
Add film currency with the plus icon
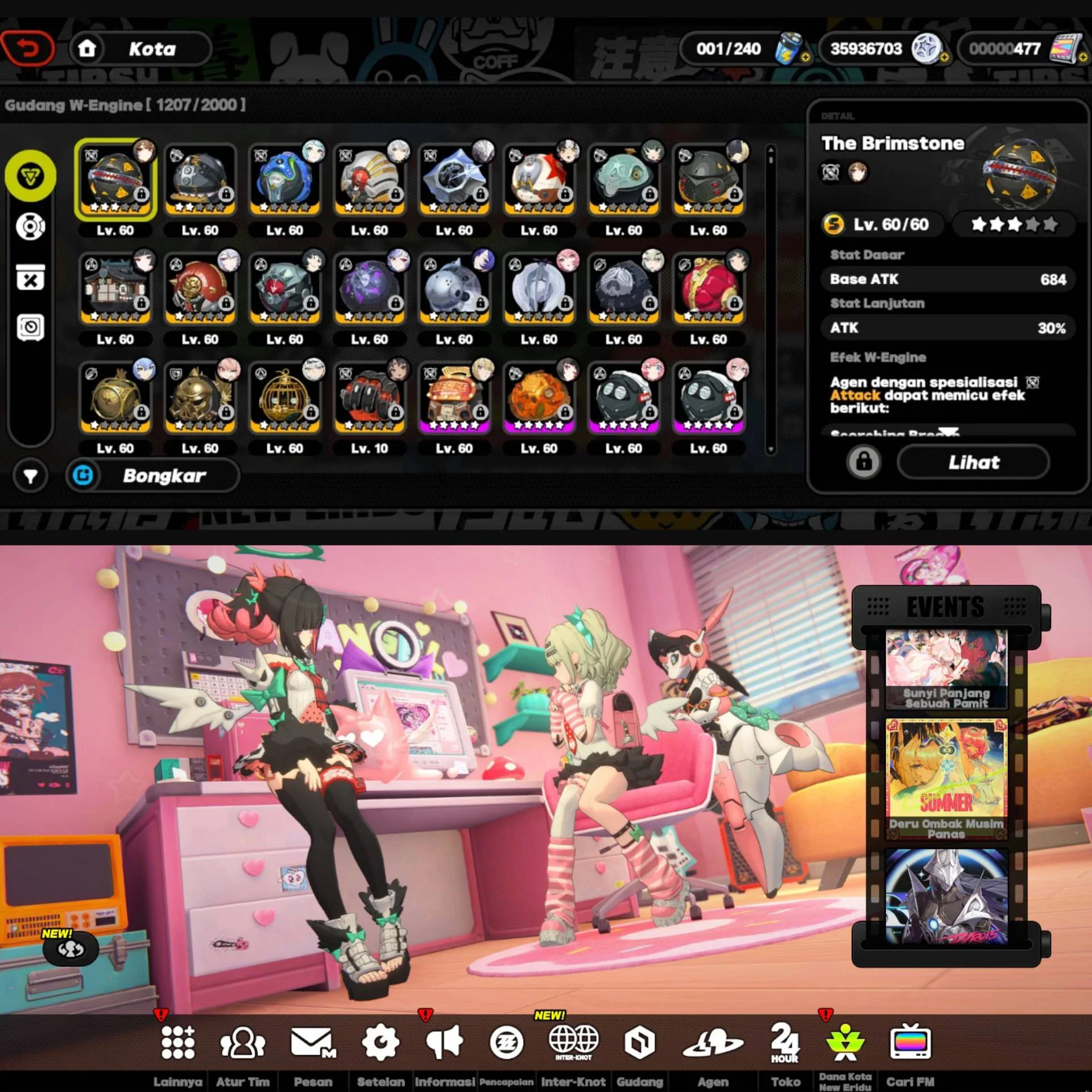click(x=1083, y=57)
